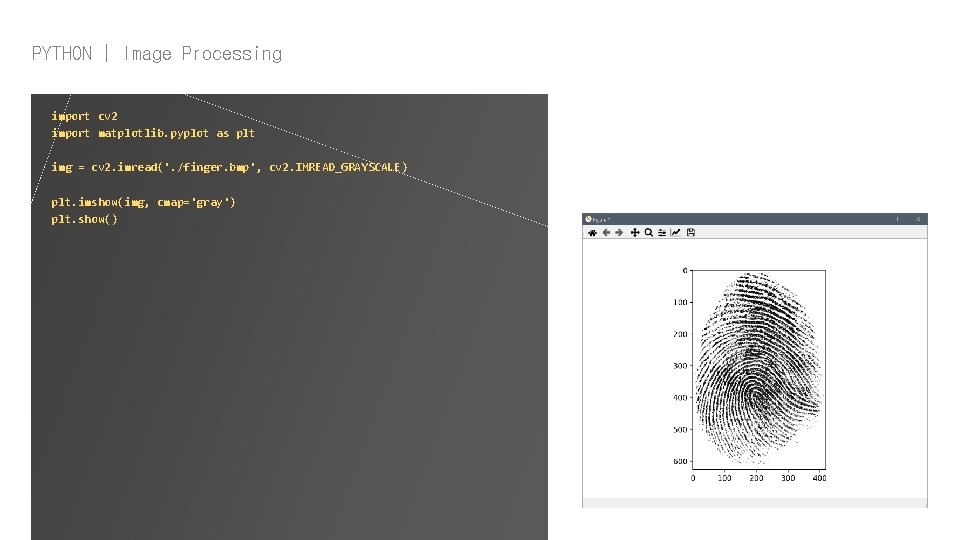The height and width of the screenshot is (540, 960).
Task: Click the status bar of the figure window
Action: click(754, 503)
